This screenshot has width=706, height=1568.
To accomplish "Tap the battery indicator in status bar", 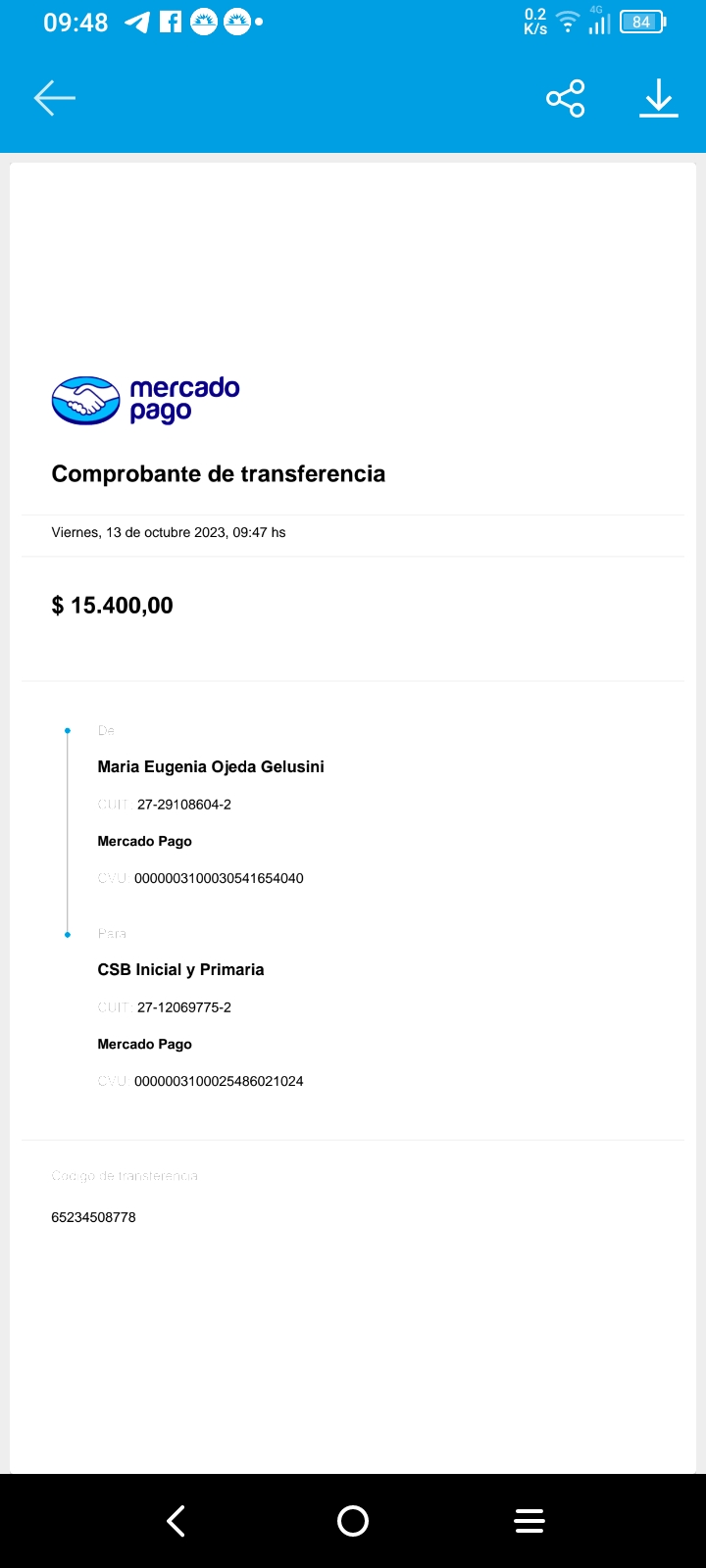I will click(x=642, y=22).
